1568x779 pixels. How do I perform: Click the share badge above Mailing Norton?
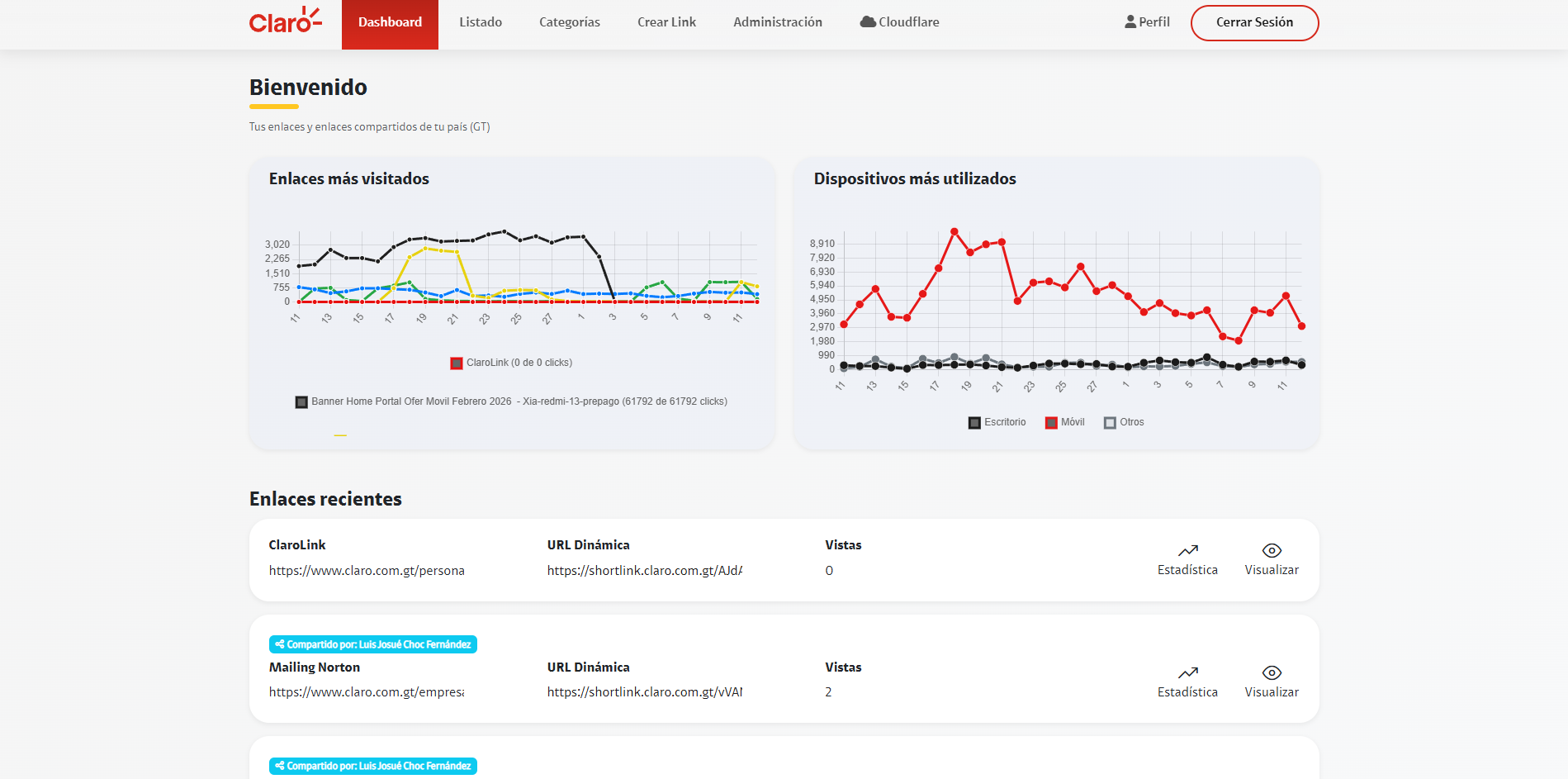[x=373, y=644]
